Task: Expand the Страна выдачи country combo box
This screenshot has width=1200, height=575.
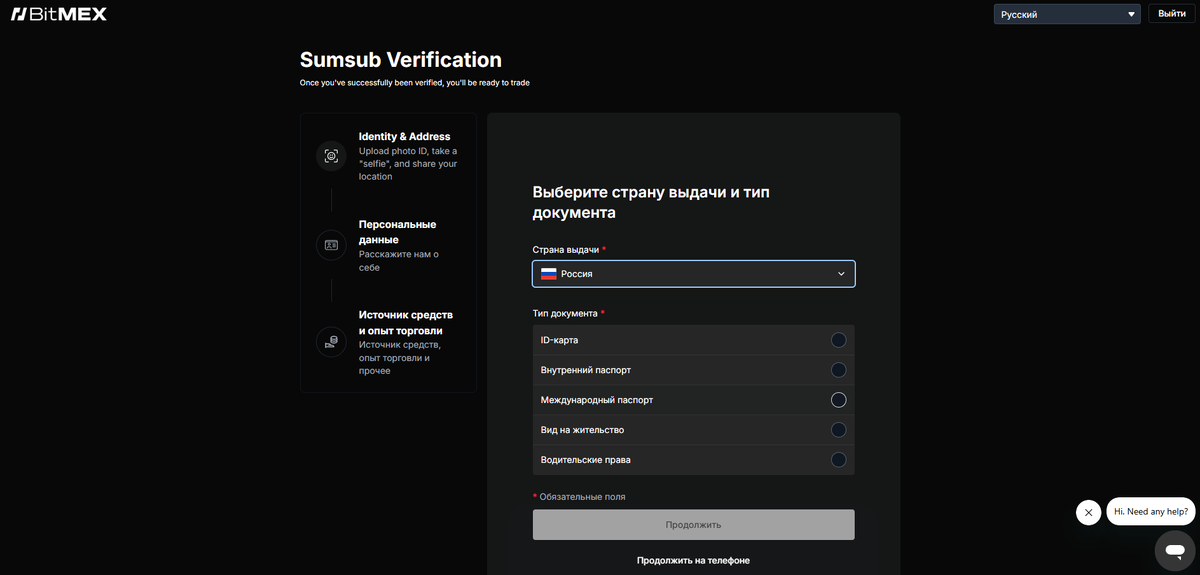Action: click(x=693, y=274)
